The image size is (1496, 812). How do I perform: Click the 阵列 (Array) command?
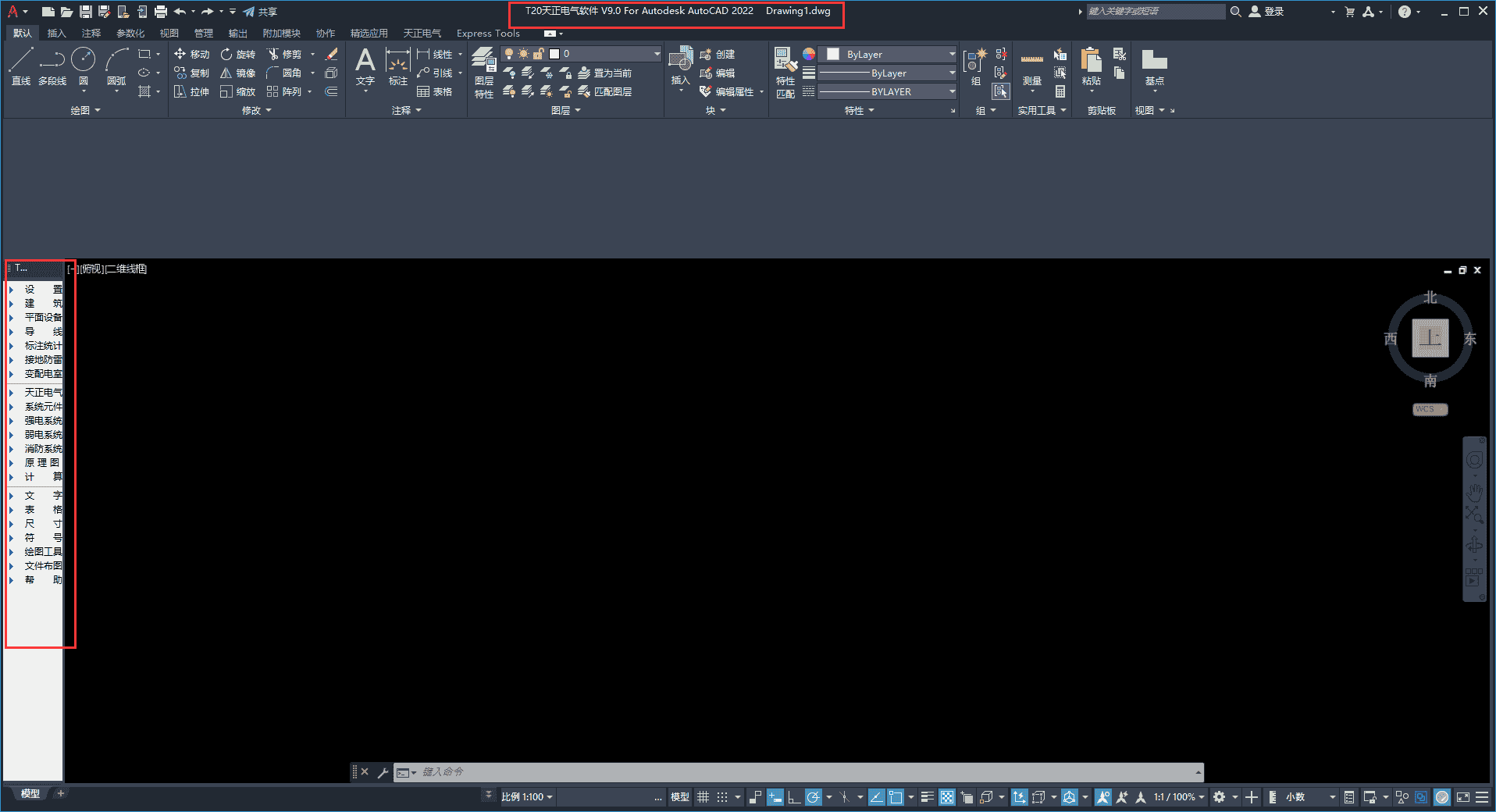284,91
